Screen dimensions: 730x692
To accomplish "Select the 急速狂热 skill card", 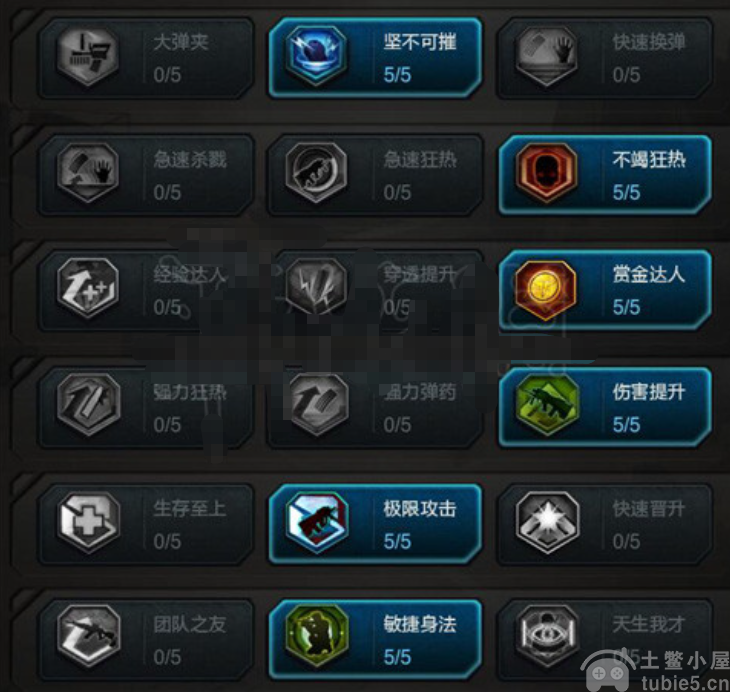I will pos(375,175).
